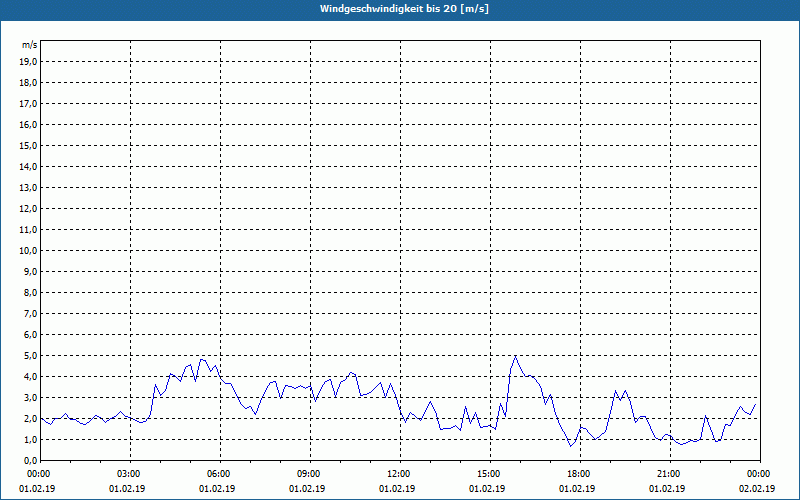Click the "03:00" time label
Viewport: 800px width, 500px height.
click(131, 474)
